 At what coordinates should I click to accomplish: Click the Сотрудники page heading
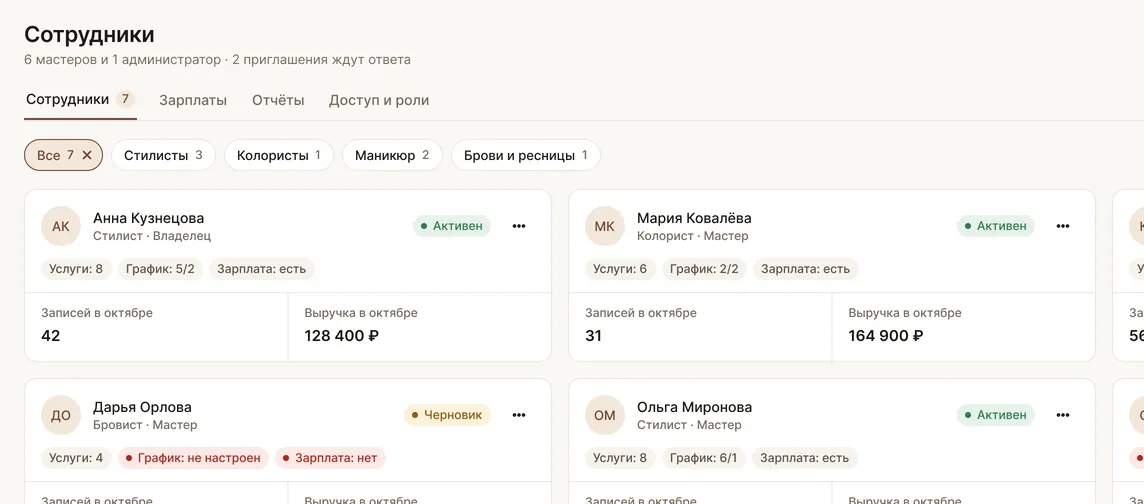[90, 34]
